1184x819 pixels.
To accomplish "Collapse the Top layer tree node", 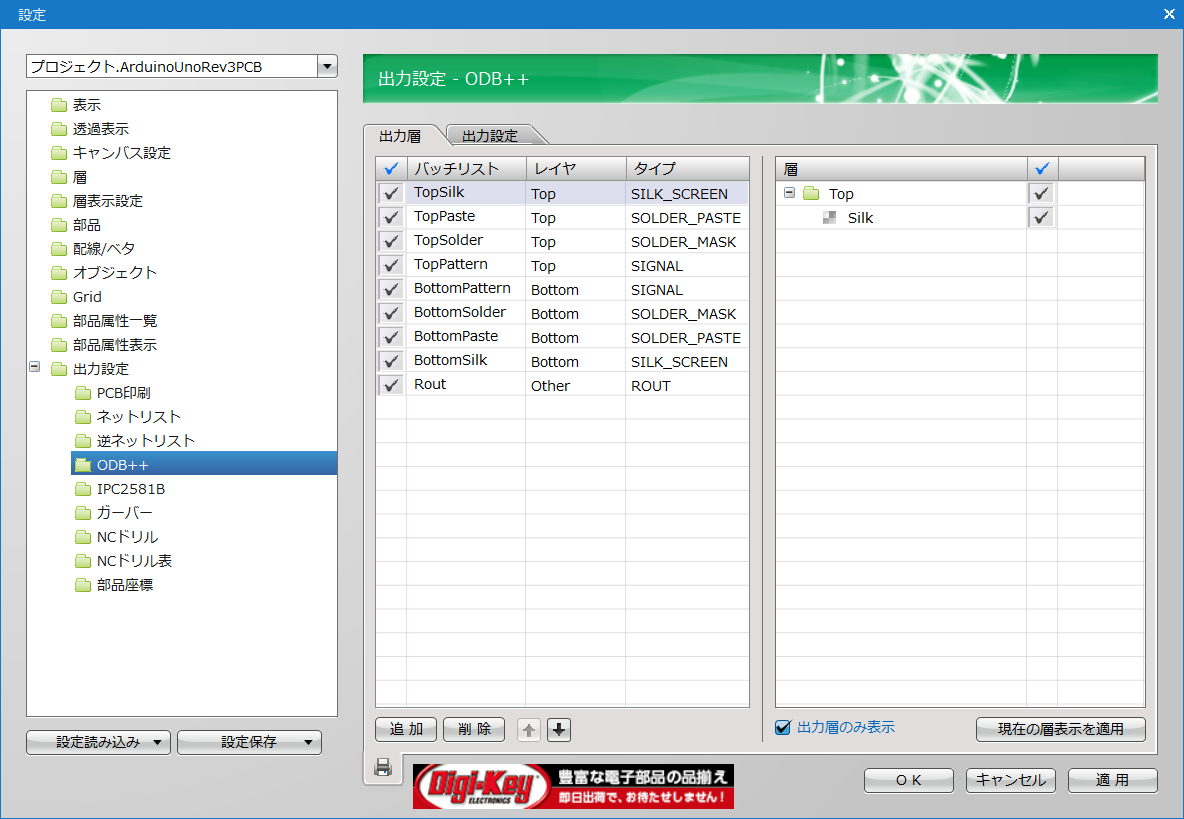I will [789, 193].
